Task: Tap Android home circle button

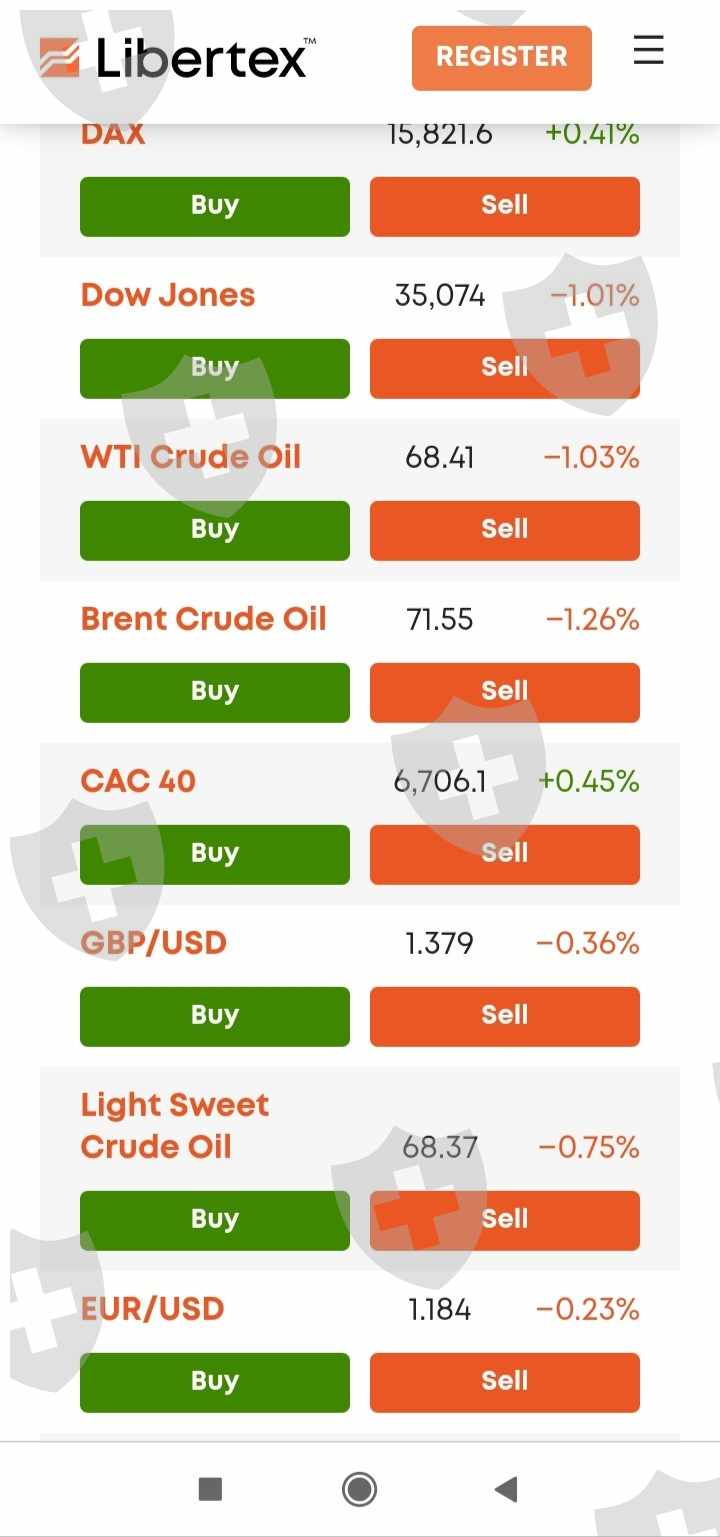Action: 359,1489
